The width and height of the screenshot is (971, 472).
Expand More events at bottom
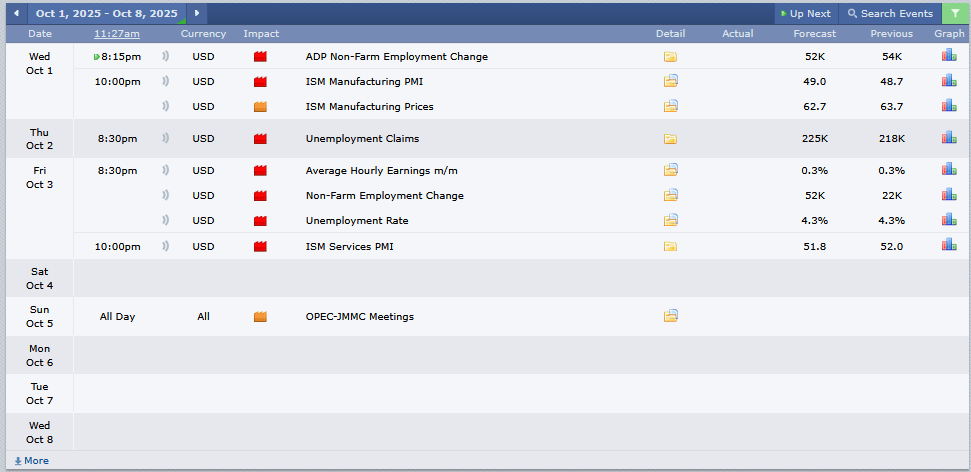point(31,461)
